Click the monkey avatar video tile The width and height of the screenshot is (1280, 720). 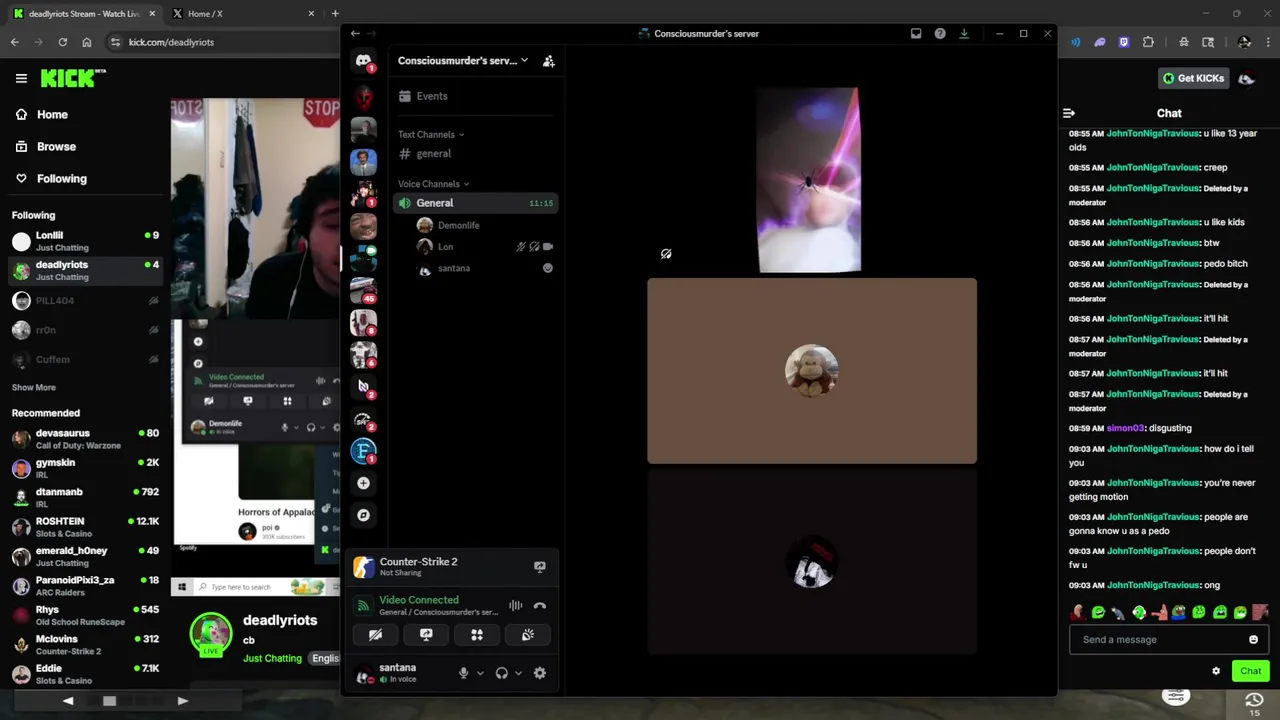(x=812, y=371)
